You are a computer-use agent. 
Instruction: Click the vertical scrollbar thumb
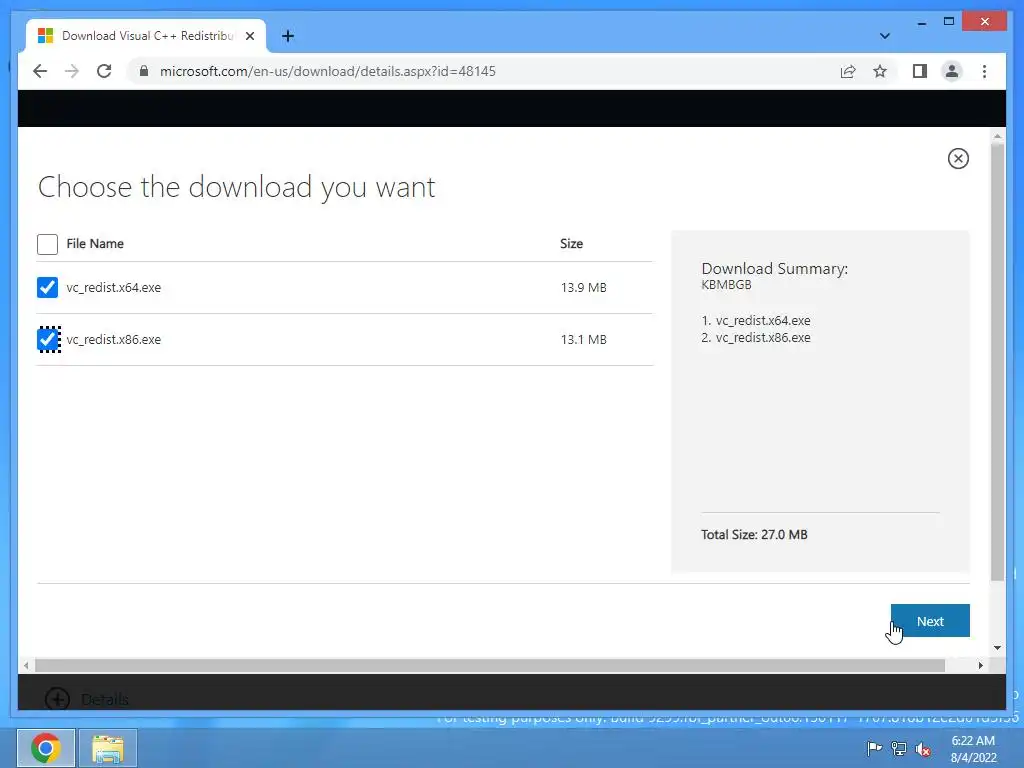click(x=997, y=362)
